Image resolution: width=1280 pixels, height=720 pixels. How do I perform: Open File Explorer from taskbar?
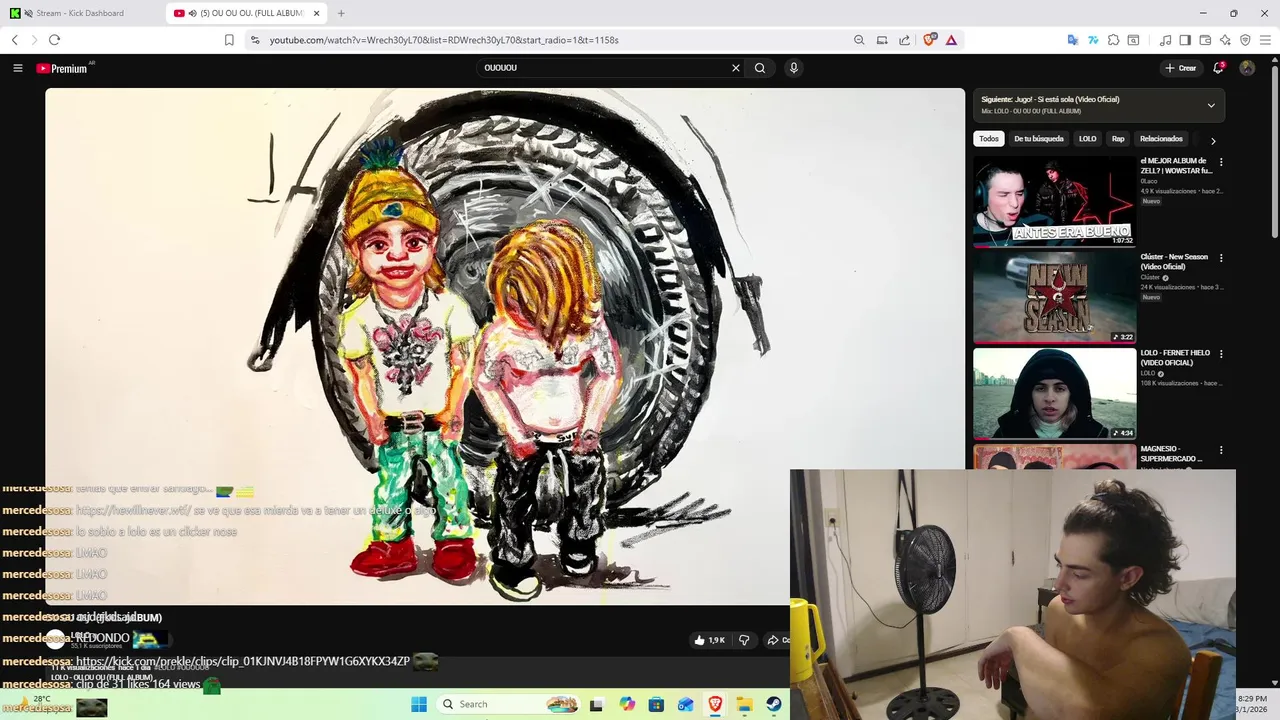pos(745,704)
